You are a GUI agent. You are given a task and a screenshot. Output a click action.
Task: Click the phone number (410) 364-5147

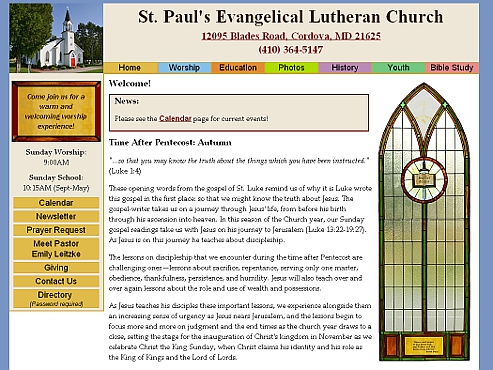pos(291,50)
